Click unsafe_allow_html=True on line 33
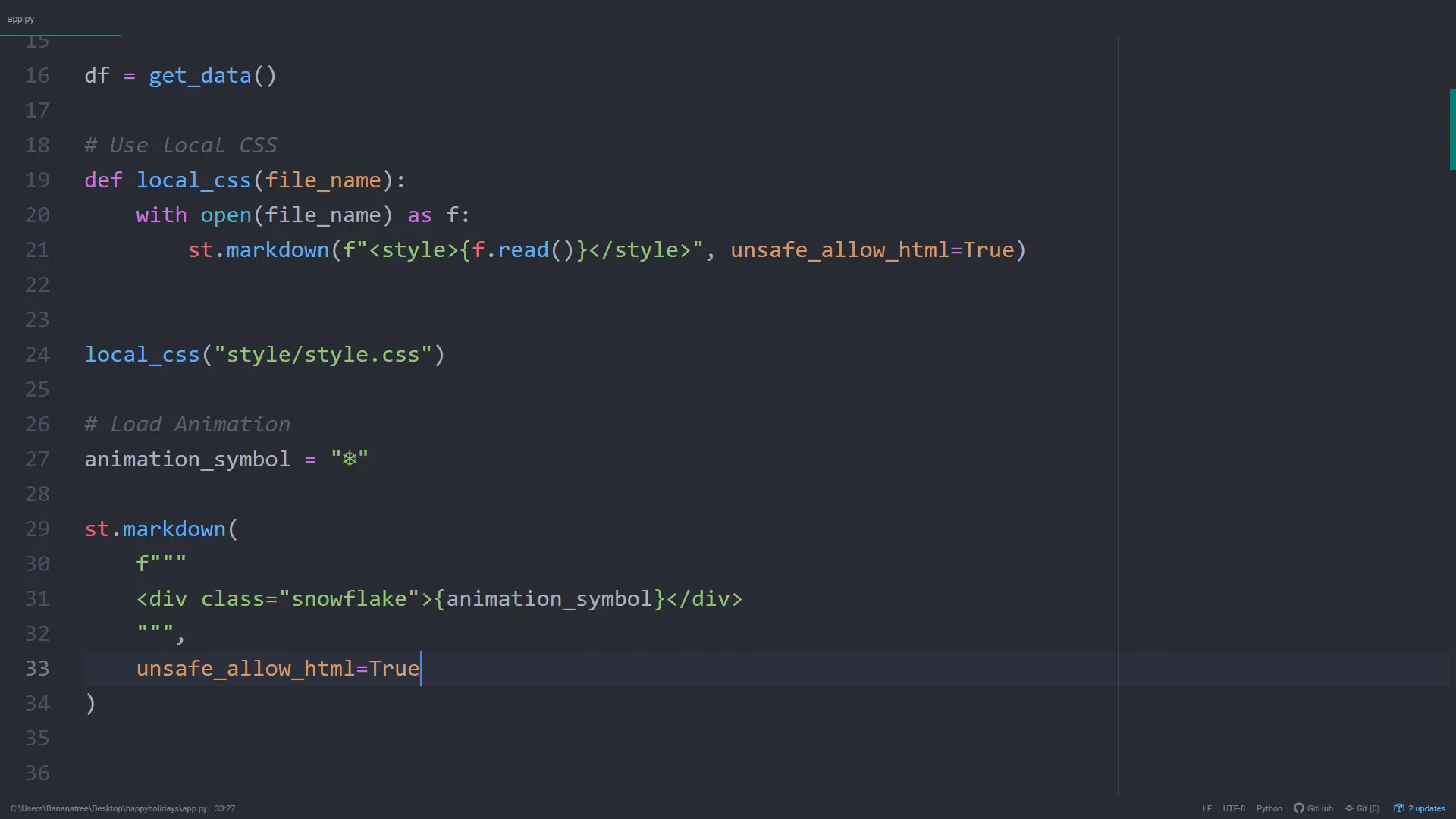The height and width of the screenshot is (819, 1456). pyautogui.click(x=278, y=669)
